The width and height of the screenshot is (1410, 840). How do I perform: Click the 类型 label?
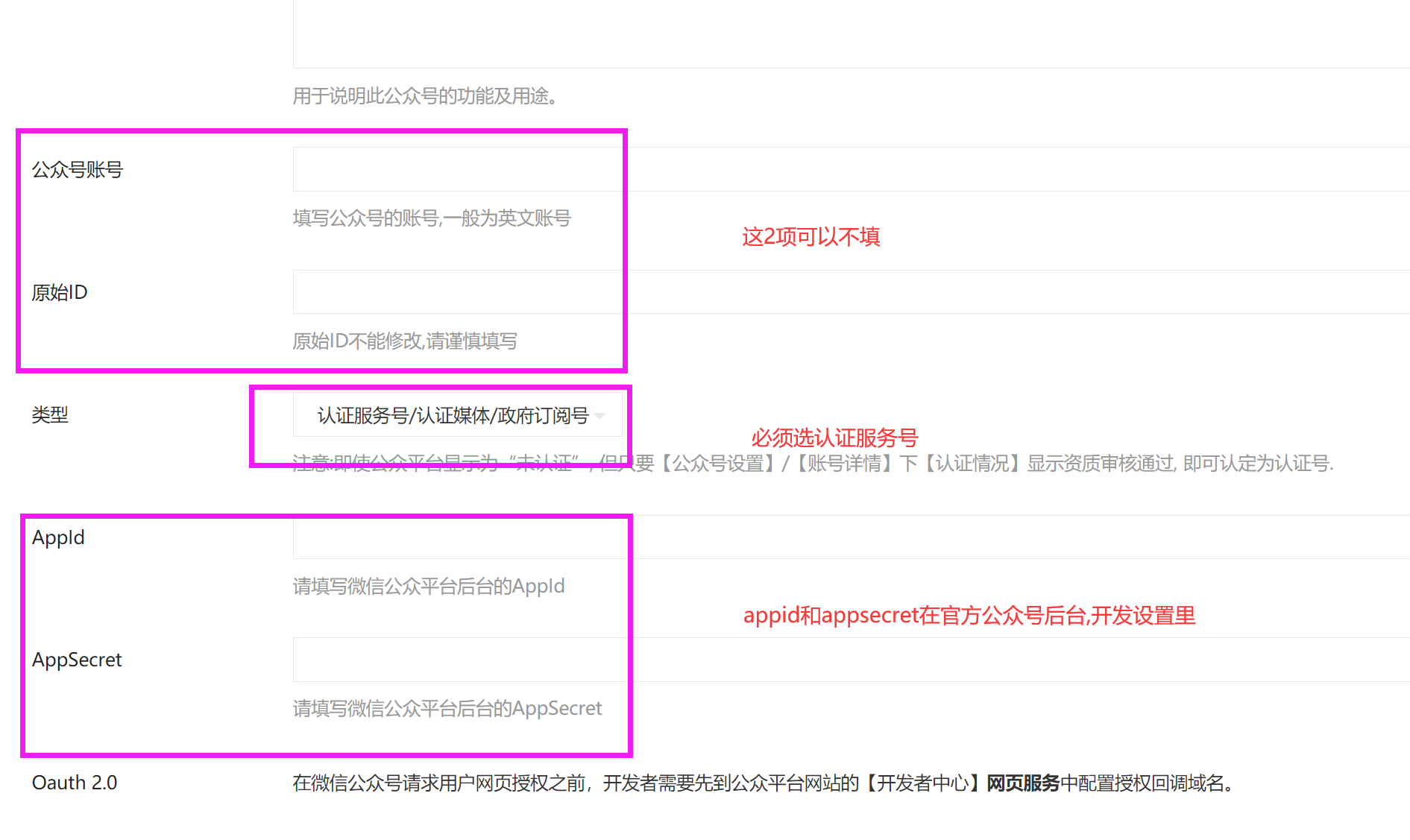click(x=50, y=414)
